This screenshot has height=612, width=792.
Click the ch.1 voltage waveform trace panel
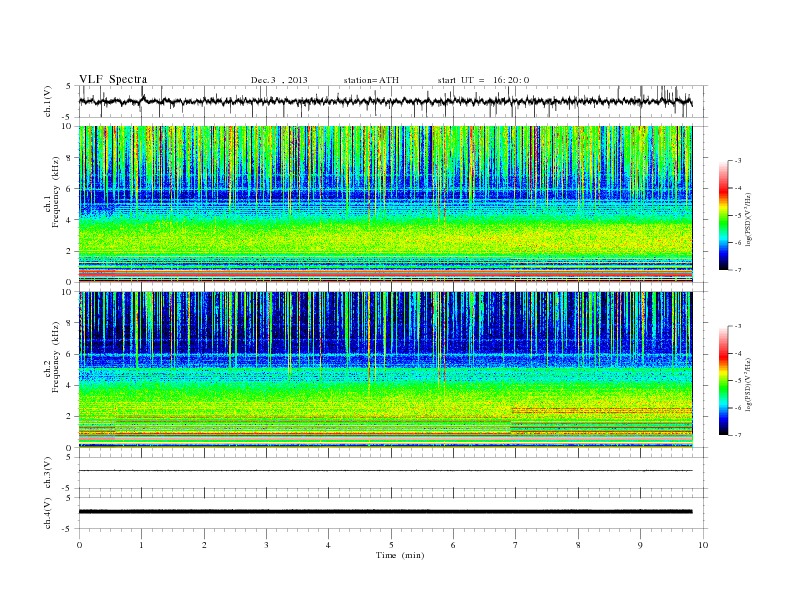[393, 101]
